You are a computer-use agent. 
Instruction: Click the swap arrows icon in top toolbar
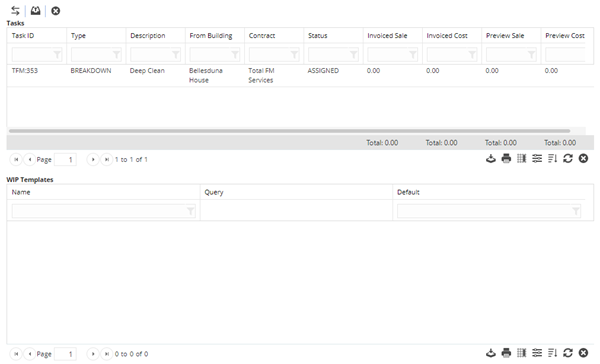[15, 11]
